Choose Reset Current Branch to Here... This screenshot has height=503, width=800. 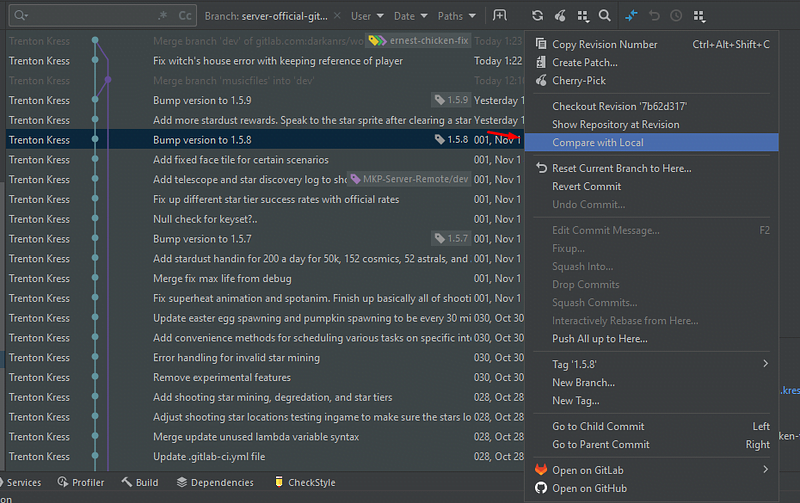652,168
